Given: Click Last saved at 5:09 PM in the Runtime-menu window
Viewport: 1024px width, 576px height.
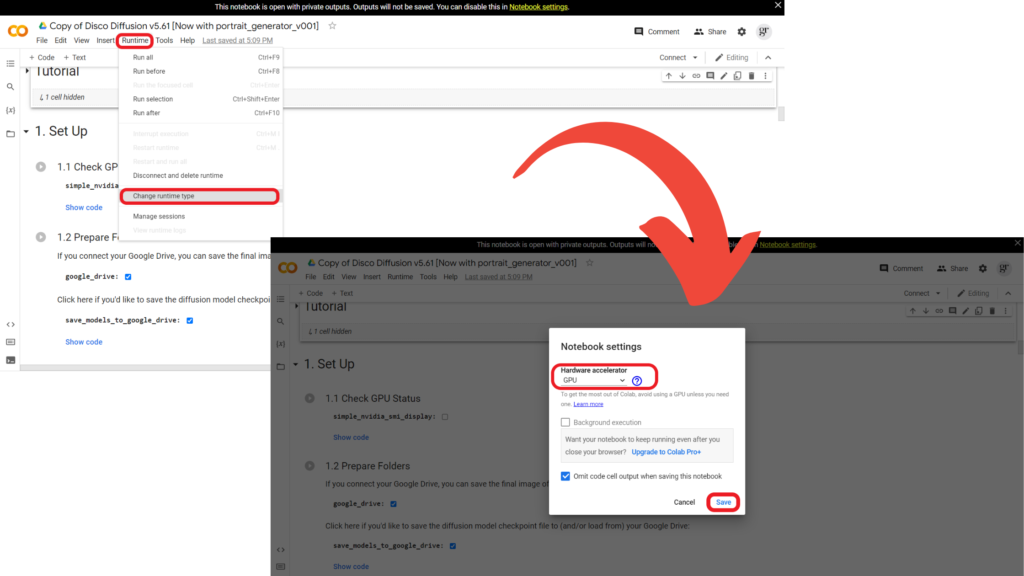Looking at the screenshot, I should (x=238, y=40).
